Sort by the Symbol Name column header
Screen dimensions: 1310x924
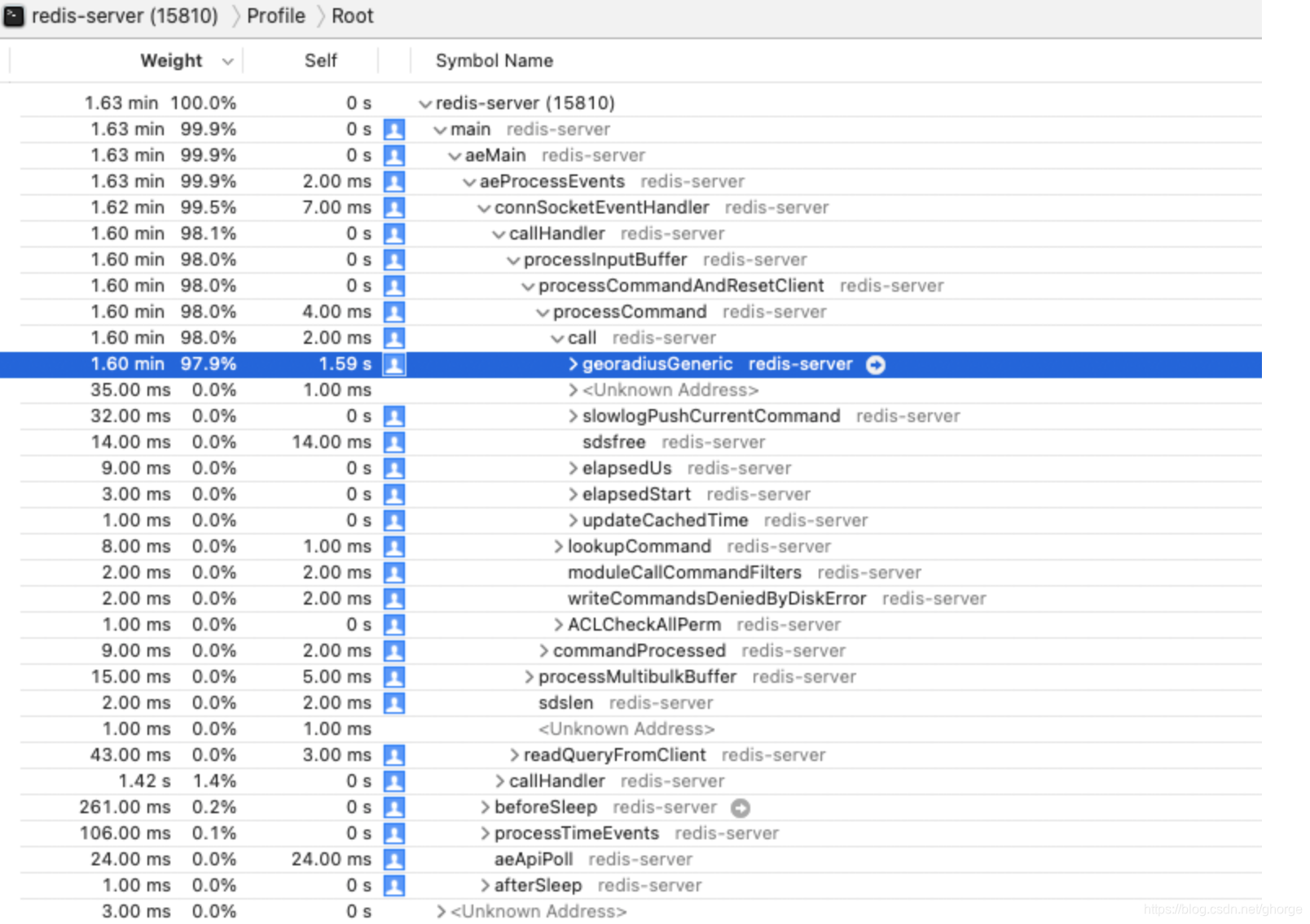point(494,61)
